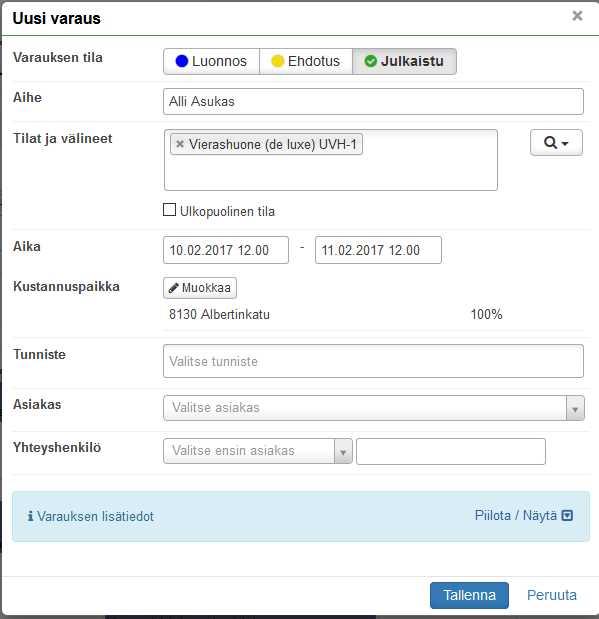
Task: Save the reservation with Tallenna
Action: tap(469, 595)
